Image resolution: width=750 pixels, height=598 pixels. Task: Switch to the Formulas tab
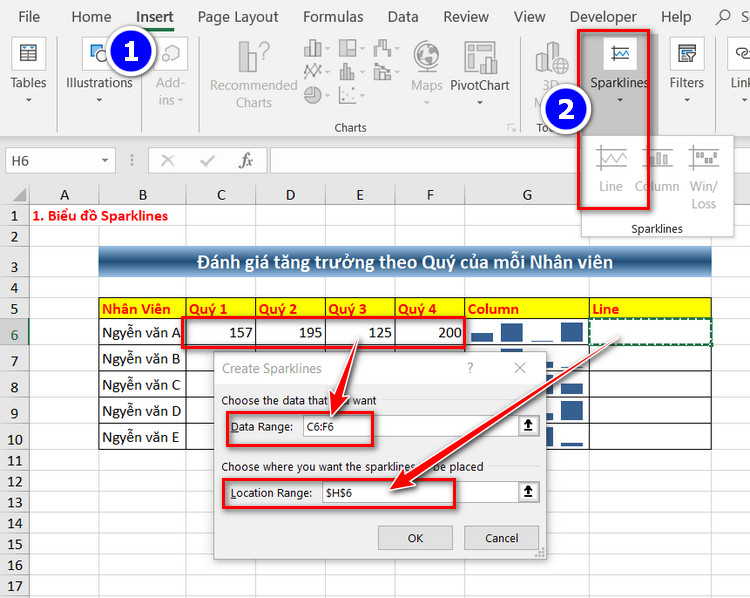tap(333, 17)
